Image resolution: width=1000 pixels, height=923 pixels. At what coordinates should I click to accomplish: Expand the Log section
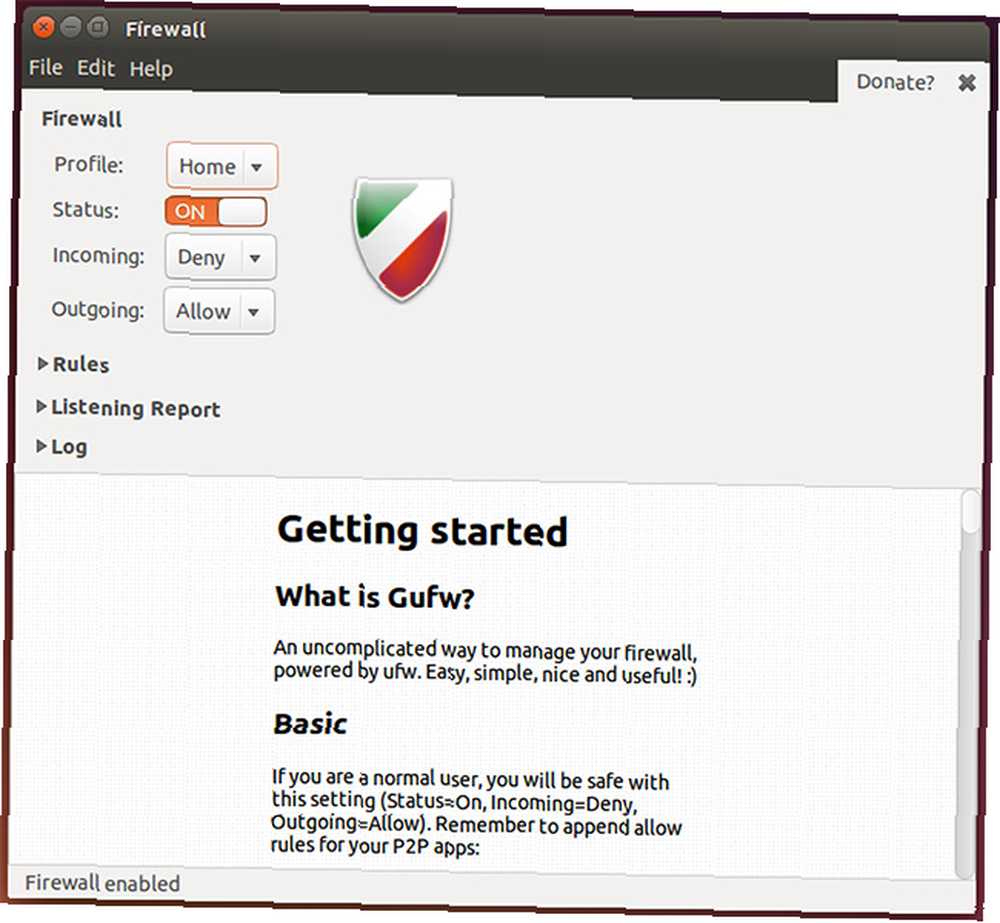click(x=62, y=447)
